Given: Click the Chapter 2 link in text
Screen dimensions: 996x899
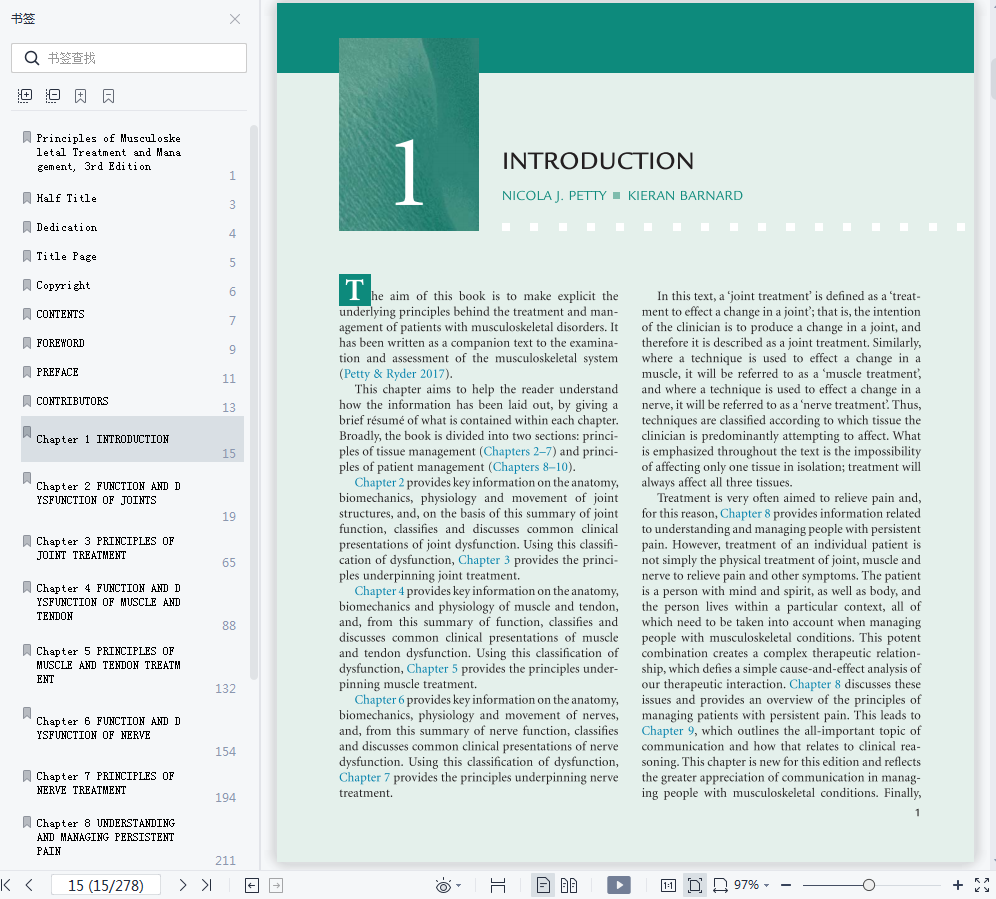Looking at the screenshot, I should (x=379, y=482).
